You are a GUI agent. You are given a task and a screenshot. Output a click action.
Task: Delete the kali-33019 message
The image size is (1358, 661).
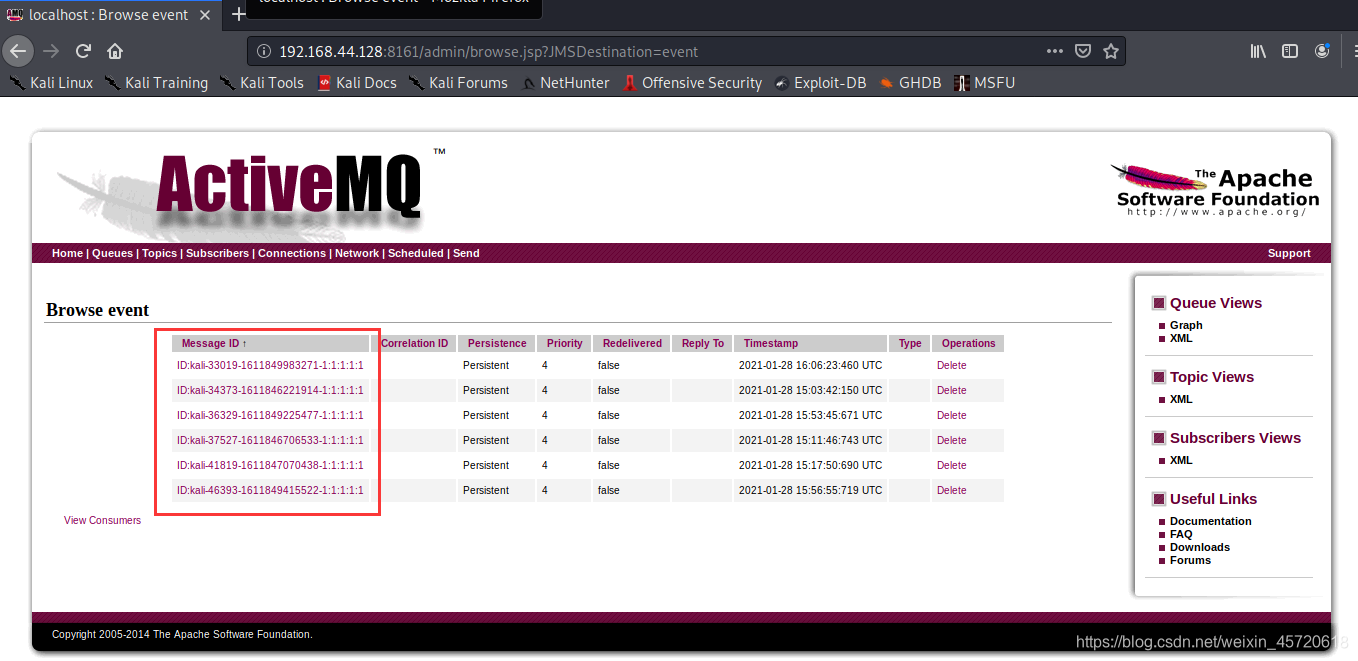tap(951, 365)
